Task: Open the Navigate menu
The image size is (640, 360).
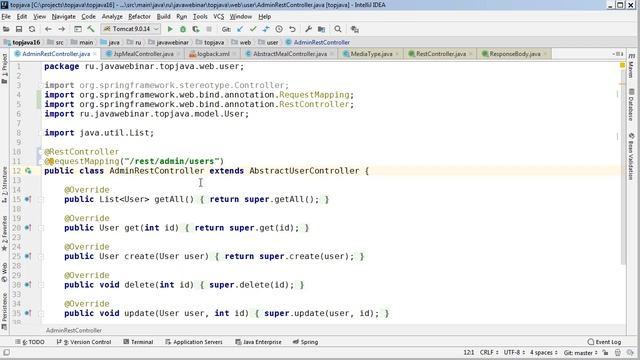Action: tap(63, 16)
